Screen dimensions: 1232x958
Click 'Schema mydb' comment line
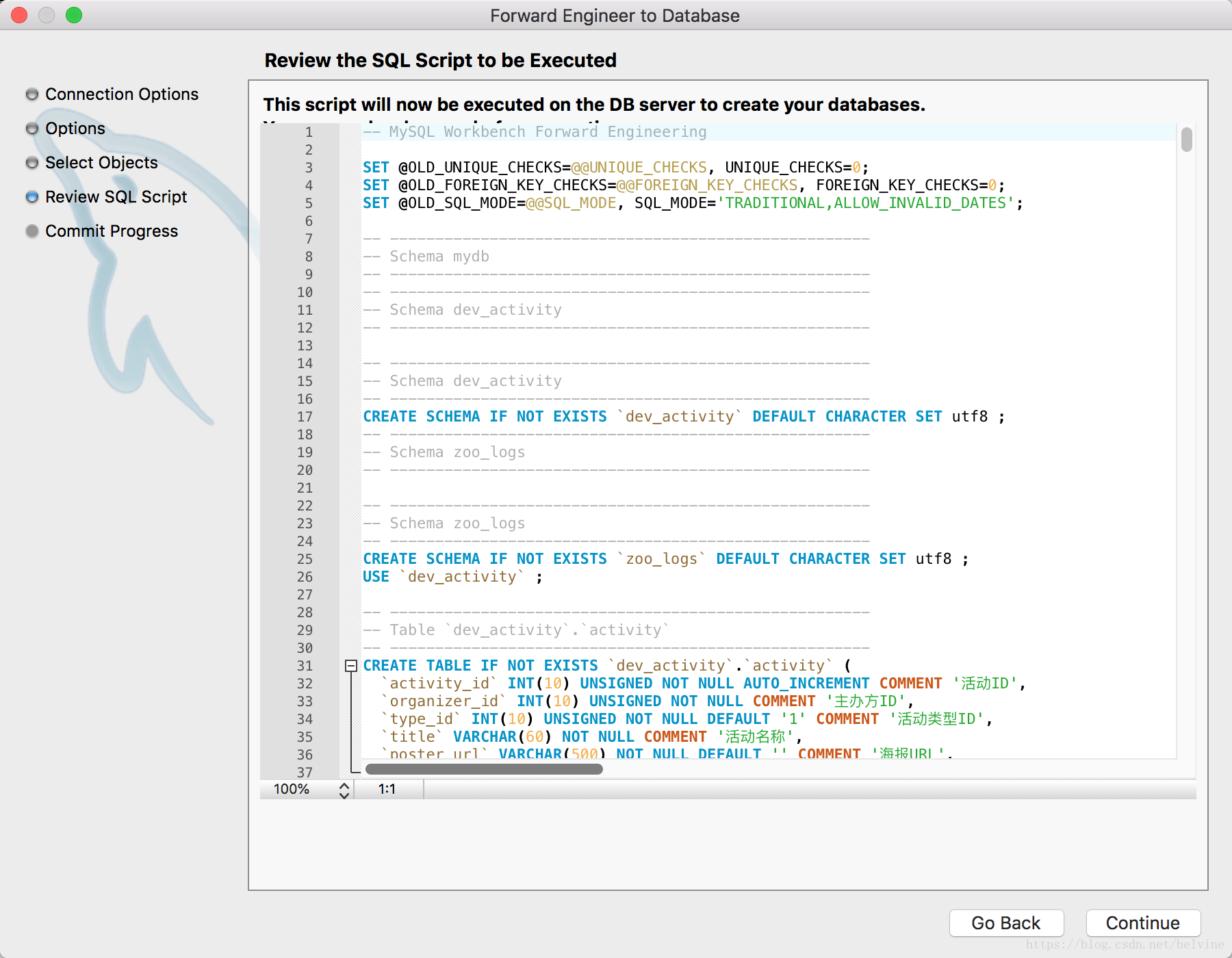click(426, 256)
